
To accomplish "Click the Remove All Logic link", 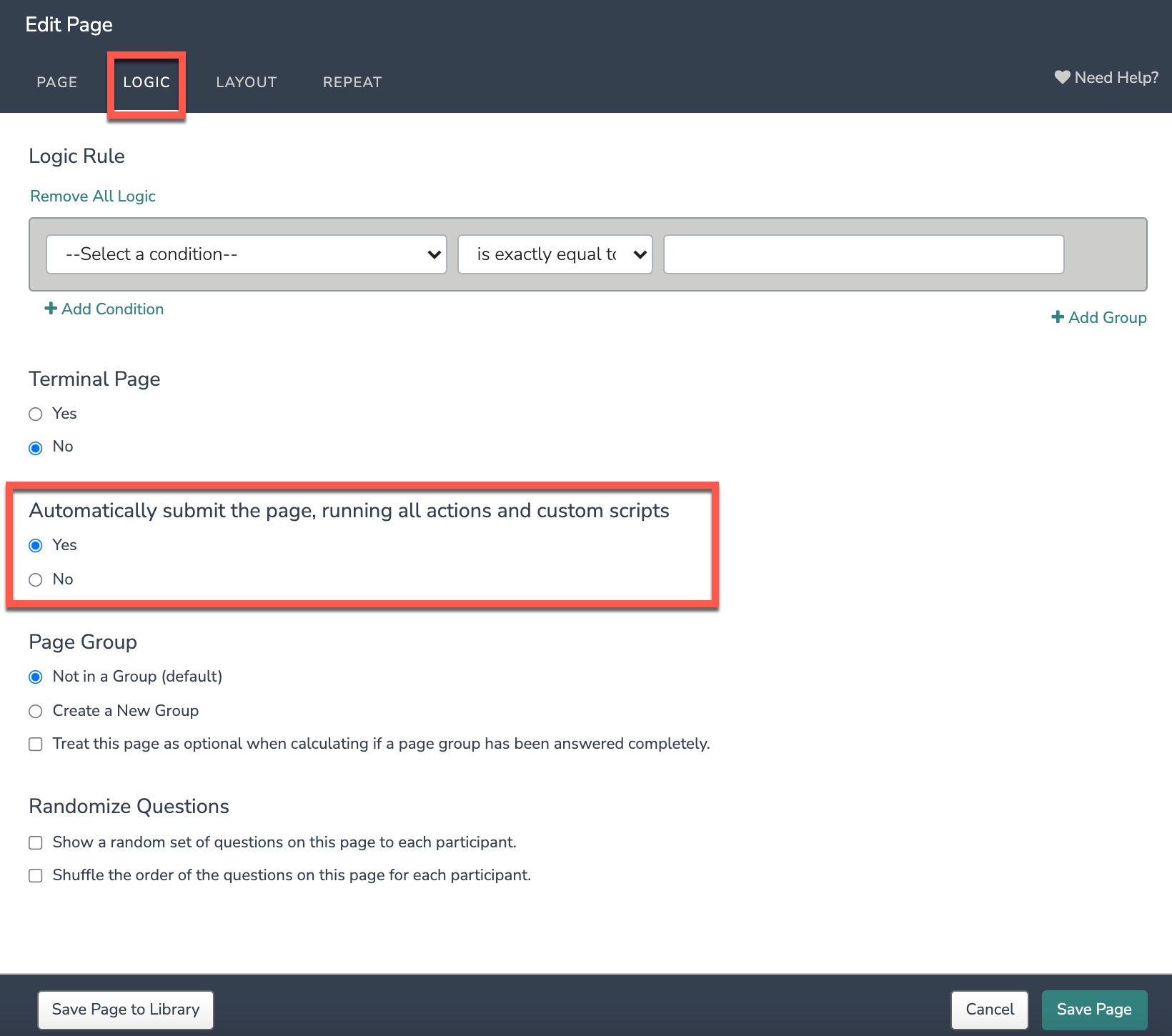I will coord(93,196).
